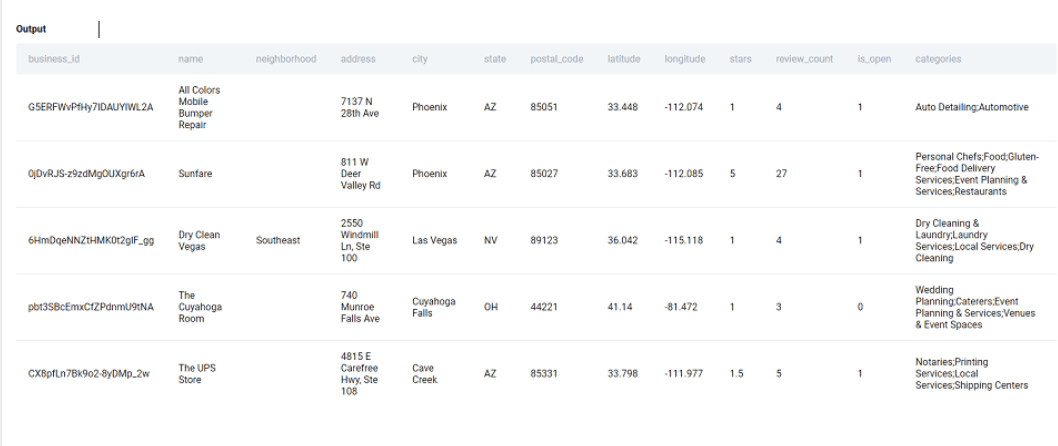Click the longitude column header

pyautogui.click(x=685, y=59)
